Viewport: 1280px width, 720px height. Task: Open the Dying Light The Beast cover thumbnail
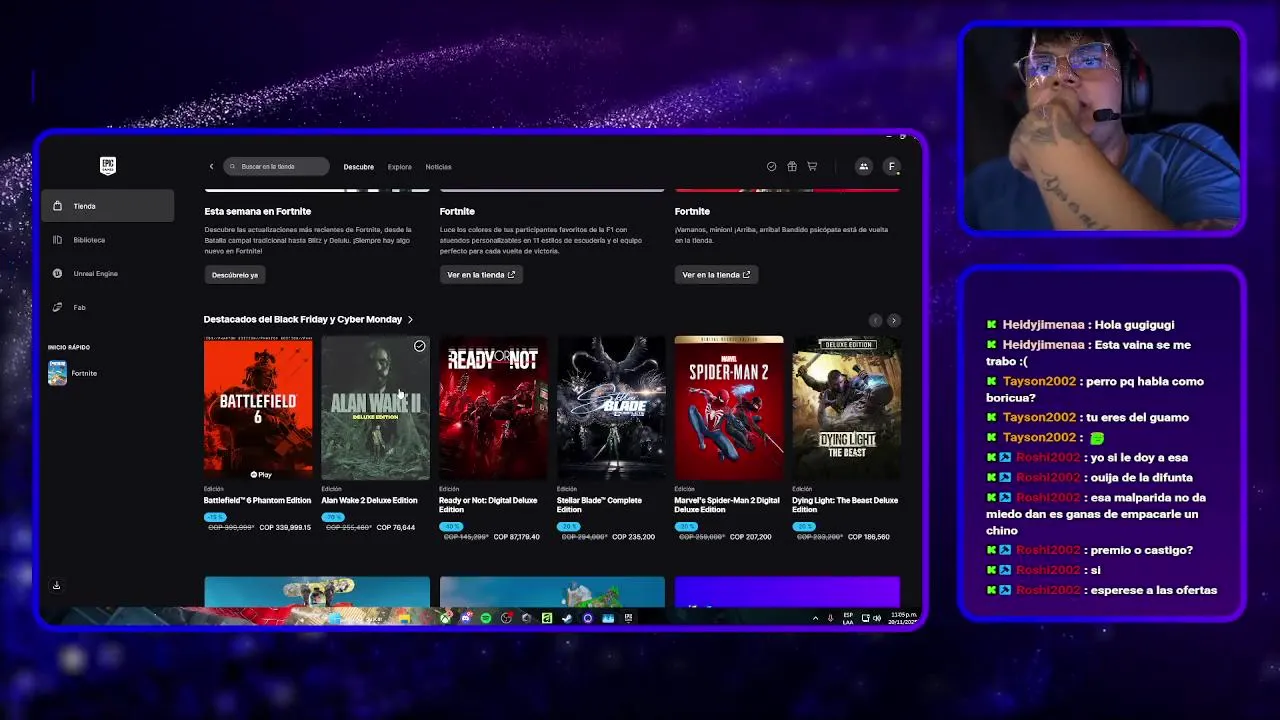[x=846, y=408]
